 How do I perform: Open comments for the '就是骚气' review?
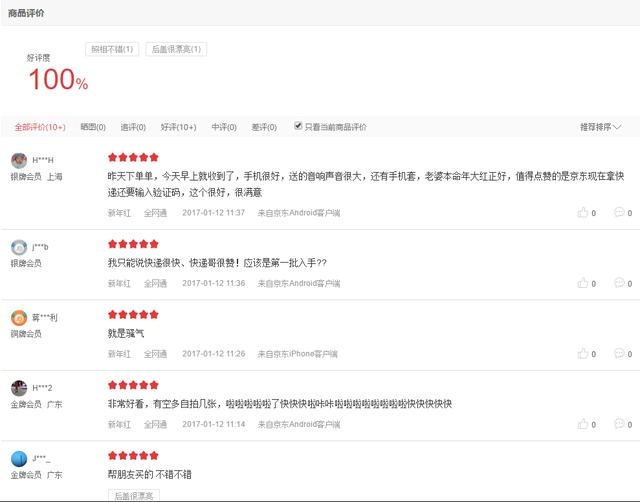click(620, 353)
